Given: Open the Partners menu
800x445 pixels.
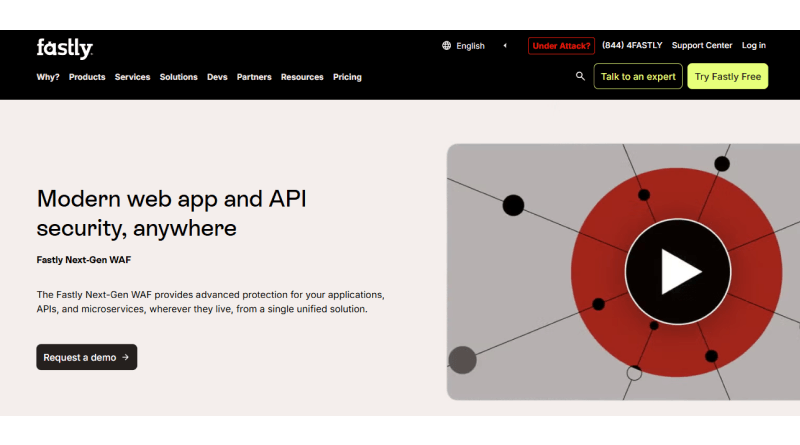Looking at the screenshot, I should [x=254, y=77].
